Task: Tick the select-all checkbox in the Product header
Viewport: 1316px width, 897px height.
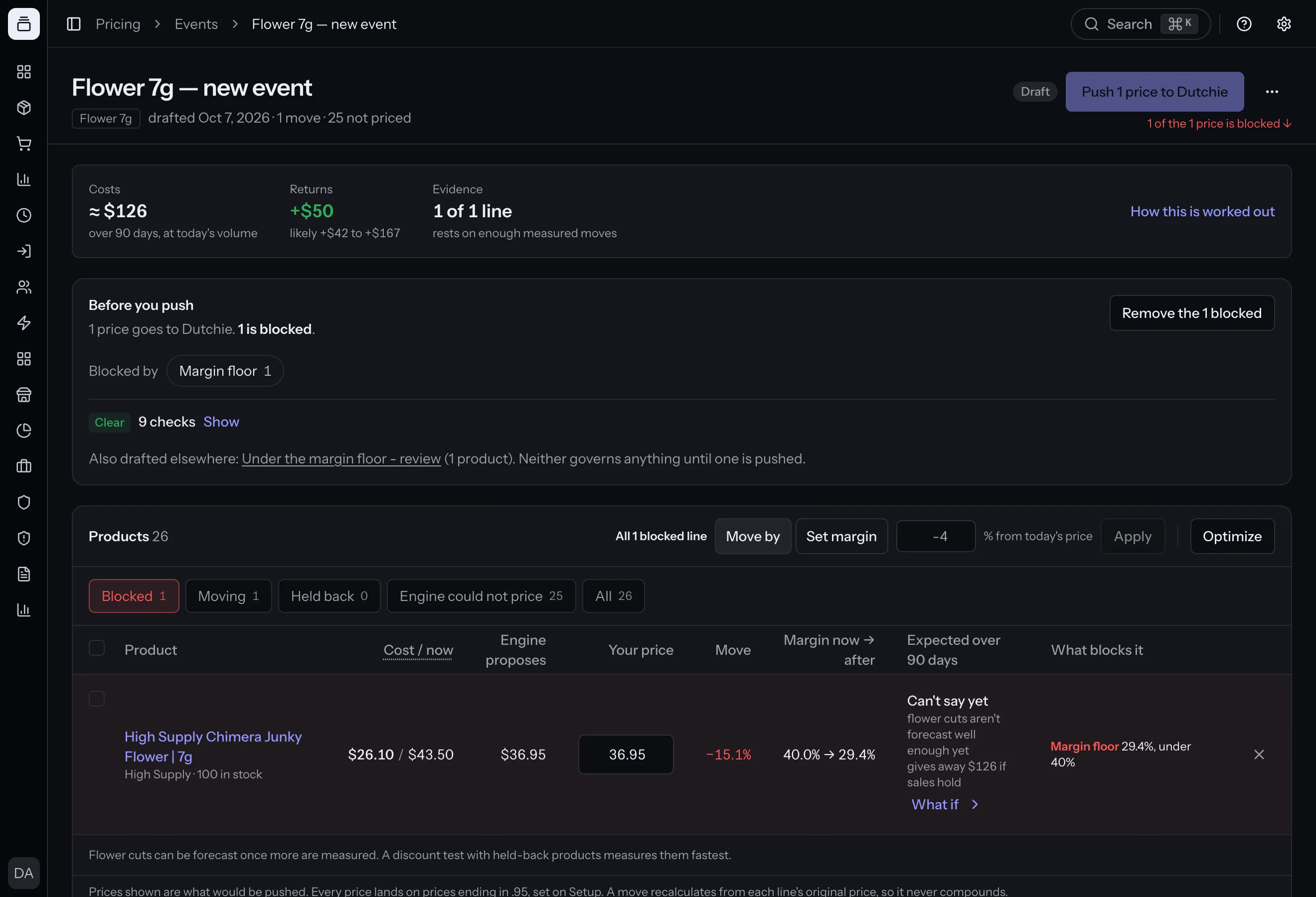Action: [97, 648]
